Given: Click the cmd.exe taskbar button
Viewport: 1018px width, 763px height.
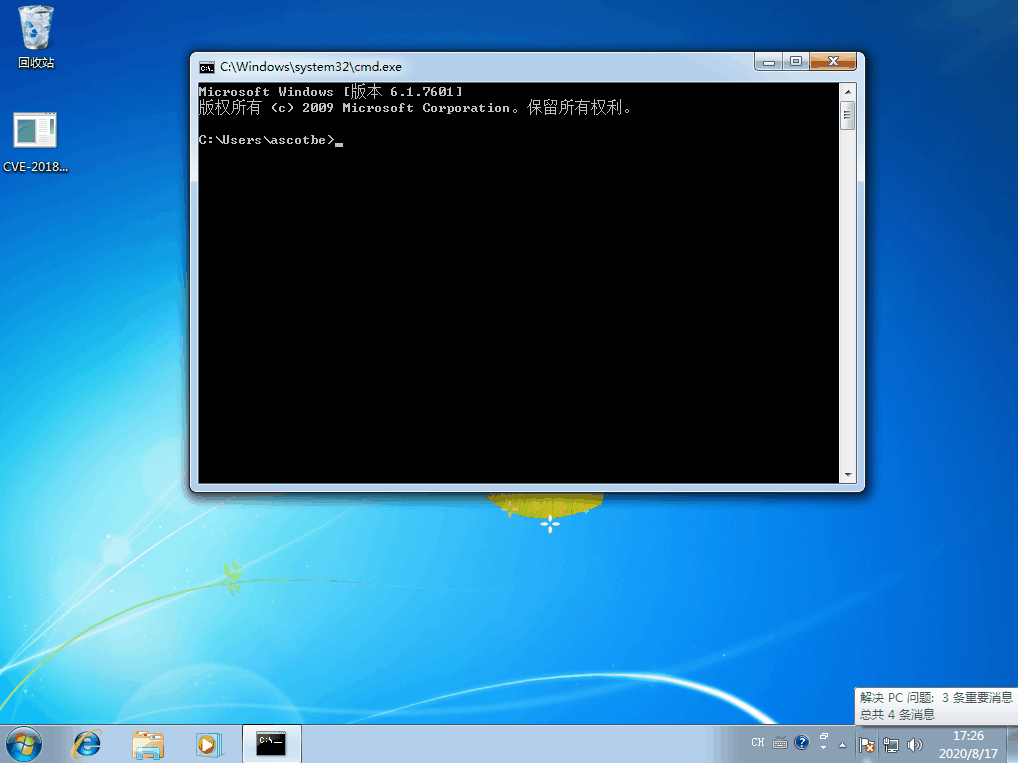Looking at the screenshot, I should [x=271, y=744].
